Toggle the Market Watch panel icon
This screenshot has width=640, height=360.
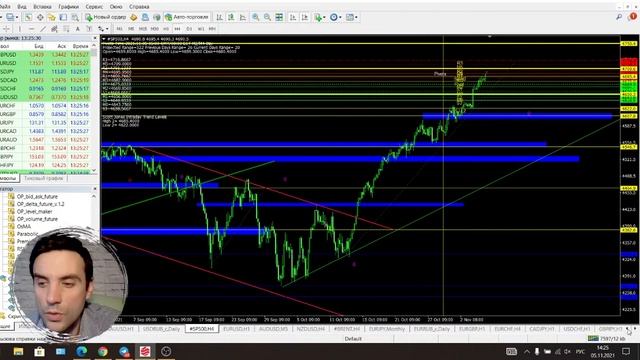pyautogui.click(x=28, y=17)
